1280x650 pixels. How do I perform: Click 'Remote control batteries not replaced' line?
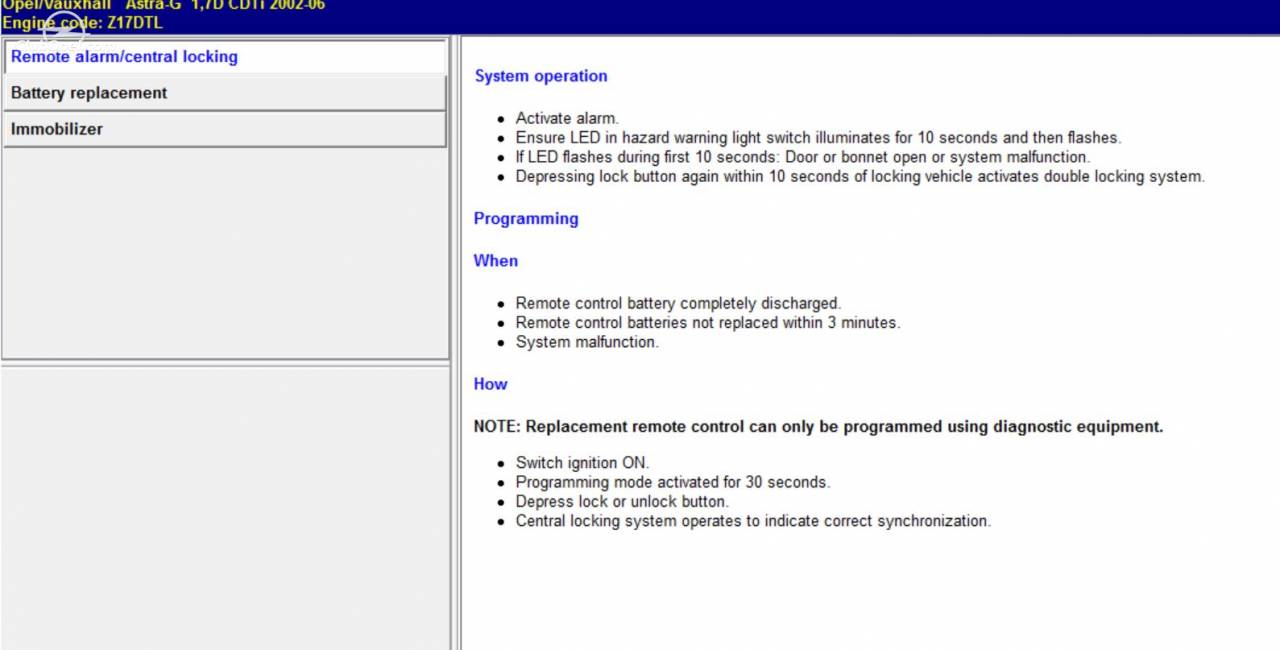(708, 323)
